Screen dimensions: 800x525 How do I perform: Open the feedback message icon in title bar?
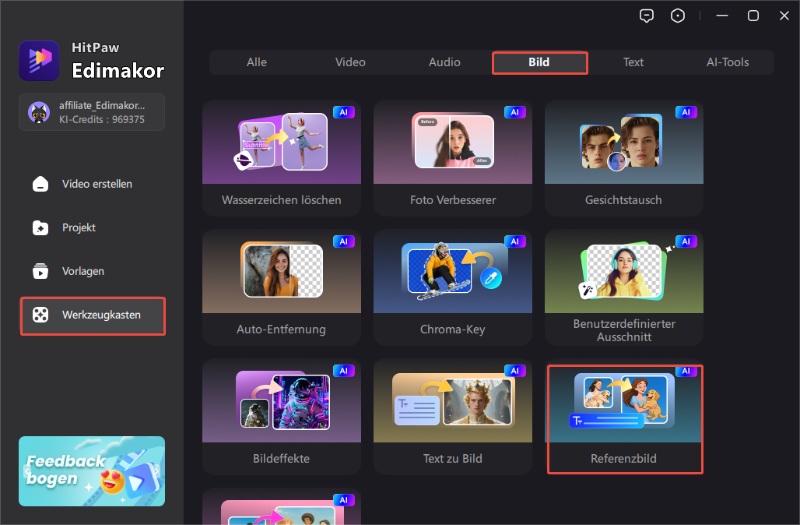point(649,15)
